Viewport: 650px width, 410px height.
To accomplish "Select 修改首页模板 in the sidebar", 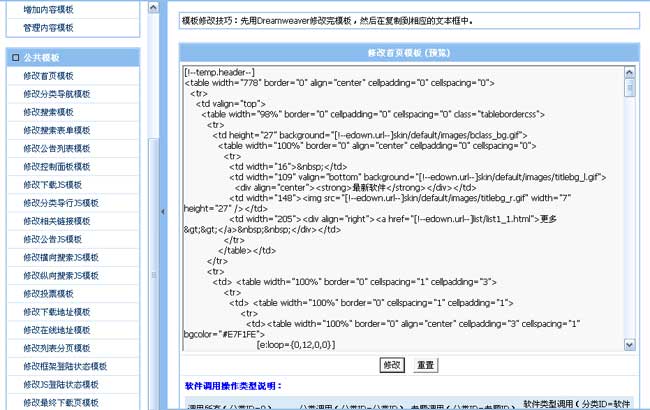I will tap(48, 76).
